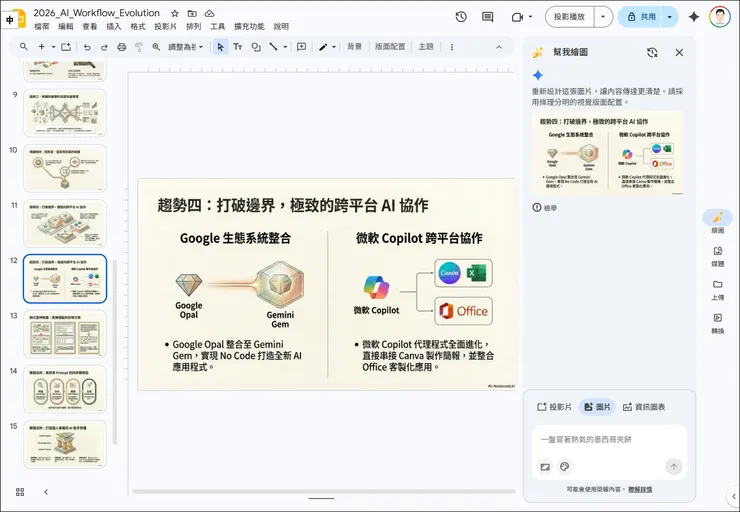Open the 插入 menu

click(114, 26)
